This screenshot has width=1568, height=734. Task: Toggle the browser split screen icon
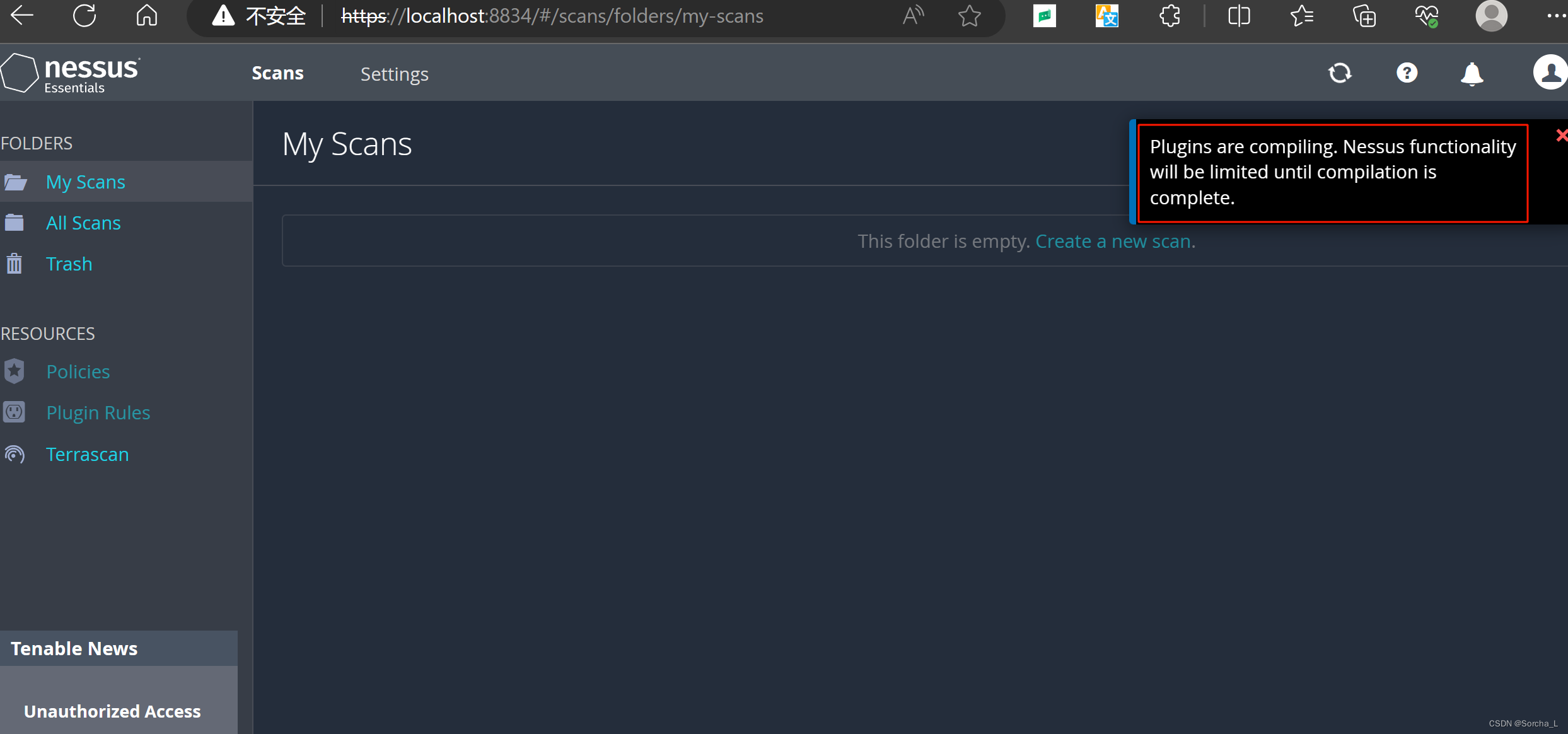(x=1239, y=16)
